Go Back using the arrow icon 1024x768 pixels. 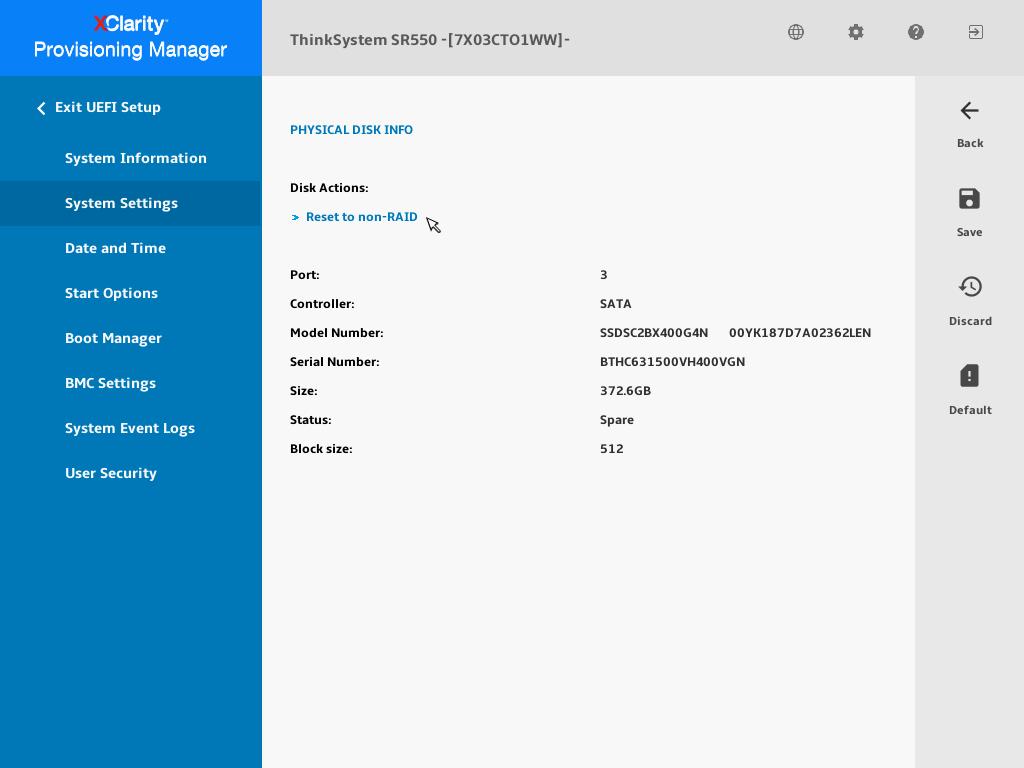[x=969, y=111]
